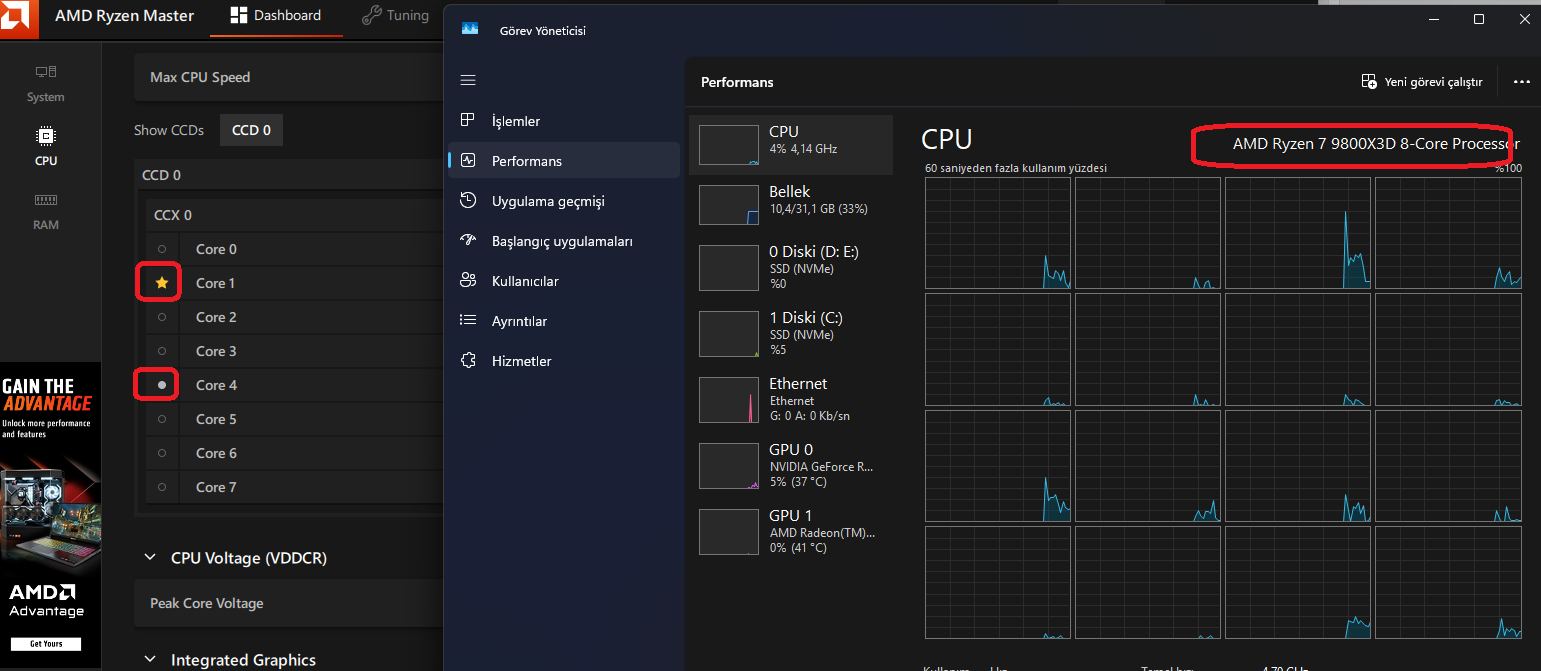
Task: Collapse the CPU Voltage (VDDCR) section
Action: point(150,557)
